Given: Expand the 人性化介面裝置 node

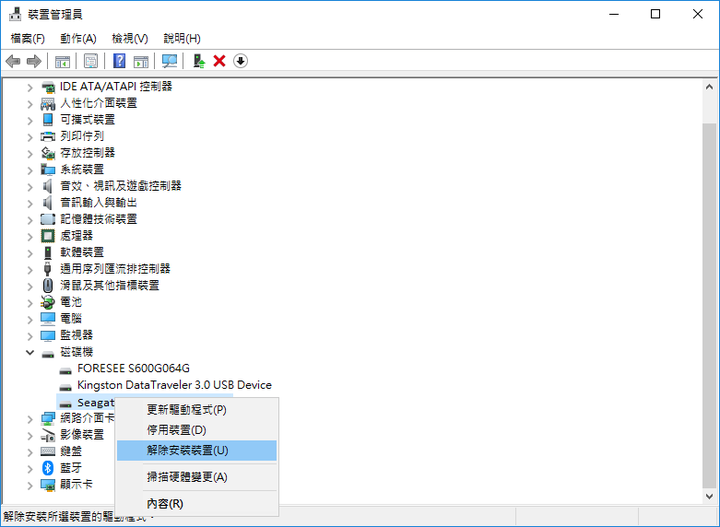Looking at the screenshot, I should [x=30, y=104].
